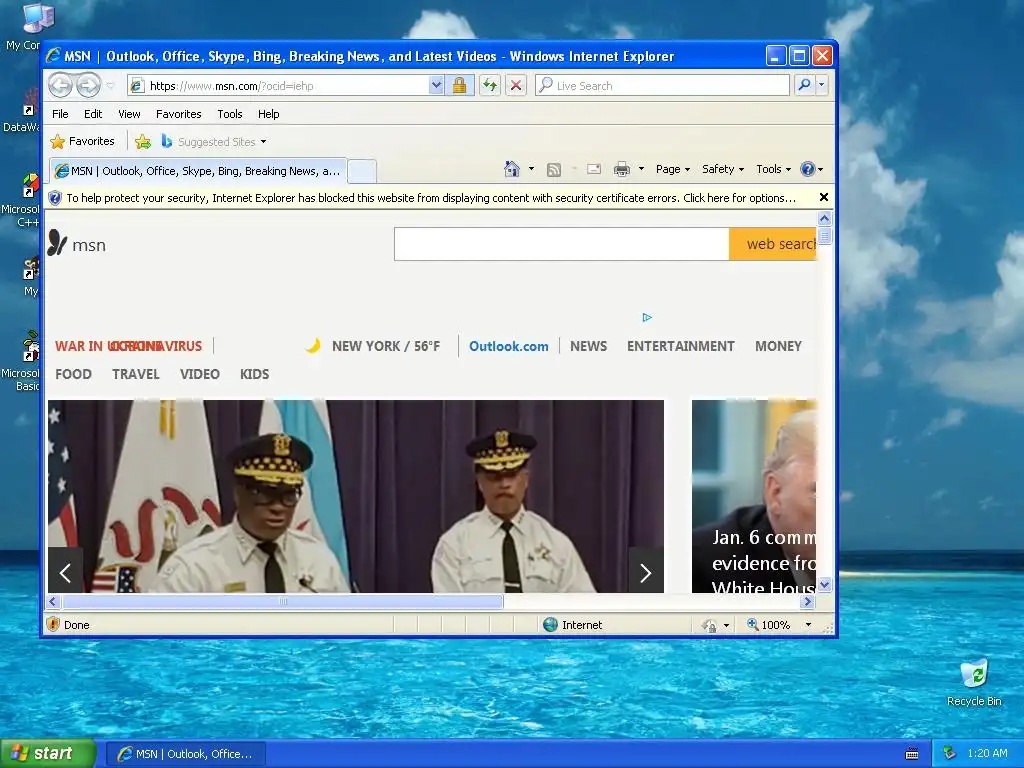This screenshot has width=1024, height=768.
Task: Refresh the page with the green arrows
Action: [x=490, y=86]
